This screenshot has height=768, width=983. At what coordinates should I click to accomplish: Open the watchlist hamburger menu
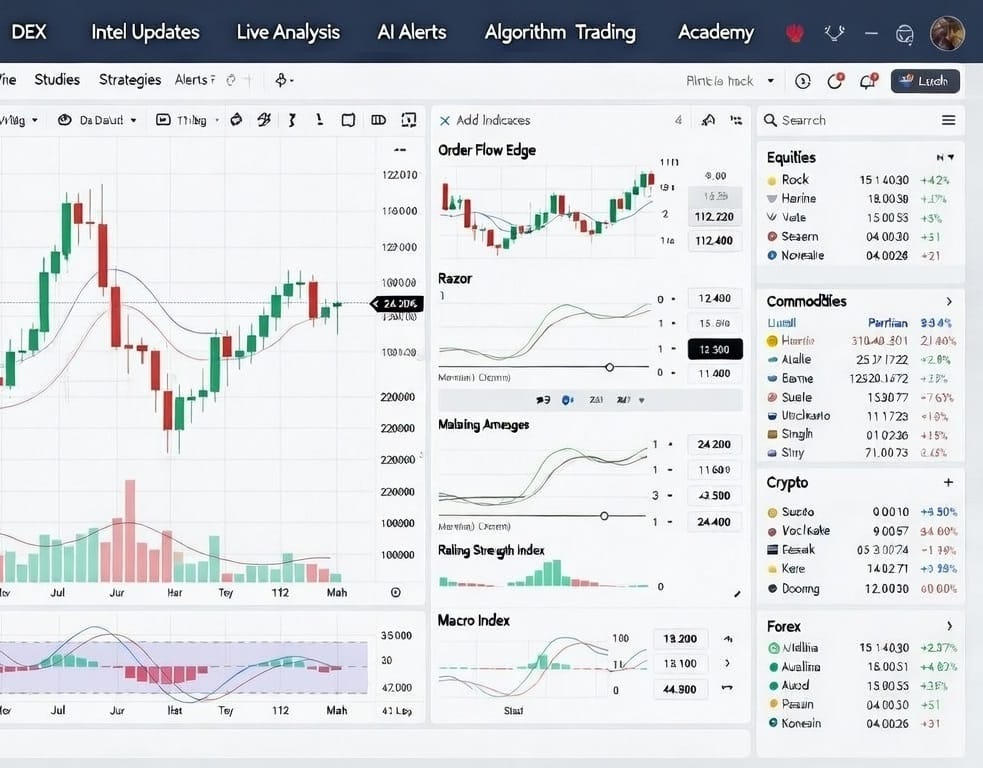pyautogui.click(x=949, y=120)
